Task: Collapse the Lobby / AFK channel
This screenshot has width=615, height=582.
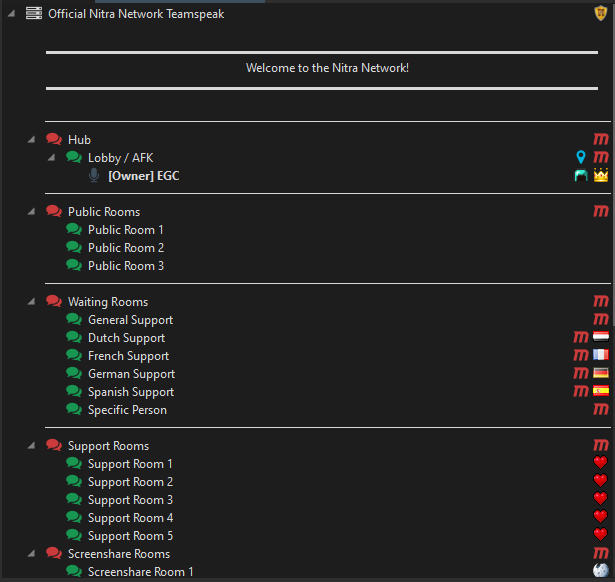Action: [51, 157]
